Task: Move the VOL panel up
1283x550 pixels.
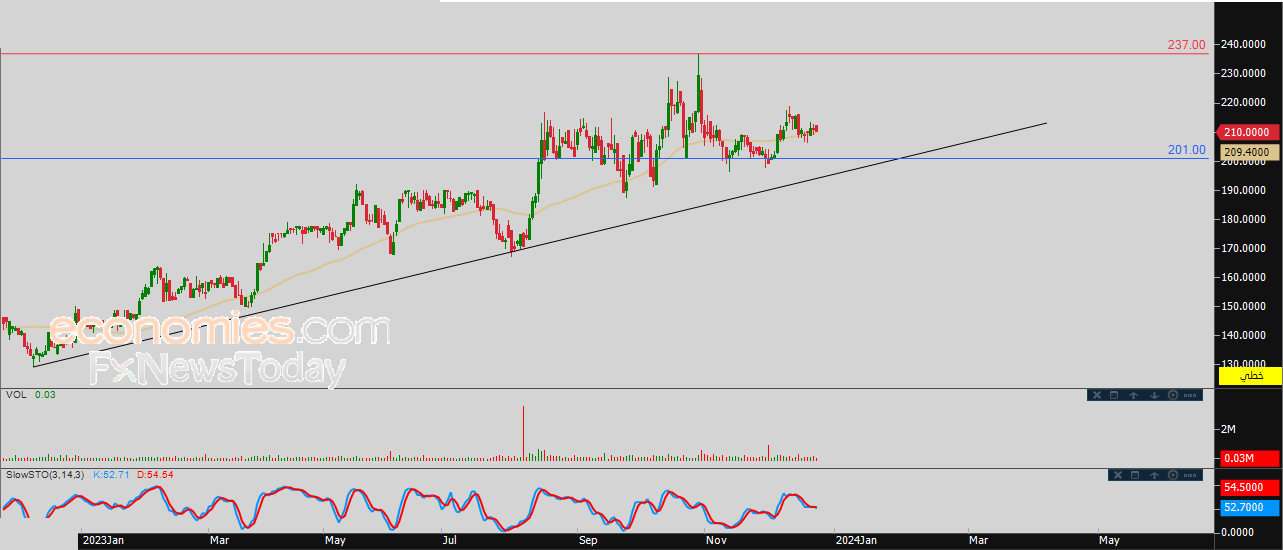Action: 1134,395
